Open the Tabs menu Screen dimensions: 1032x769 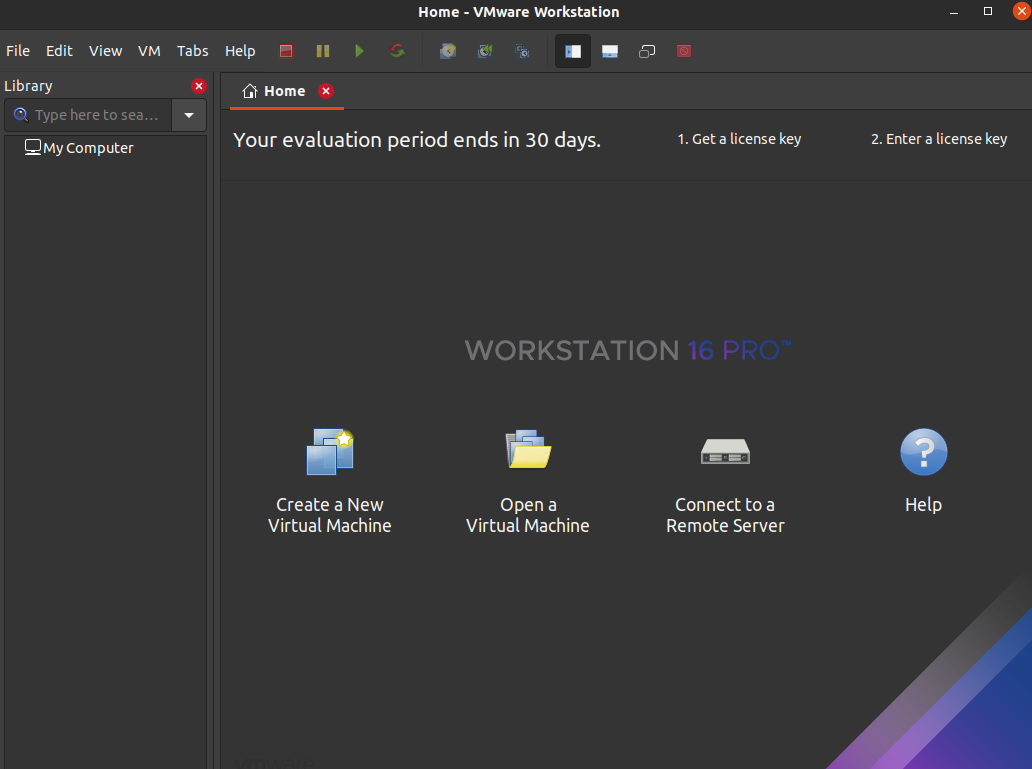tap(192, 51)
